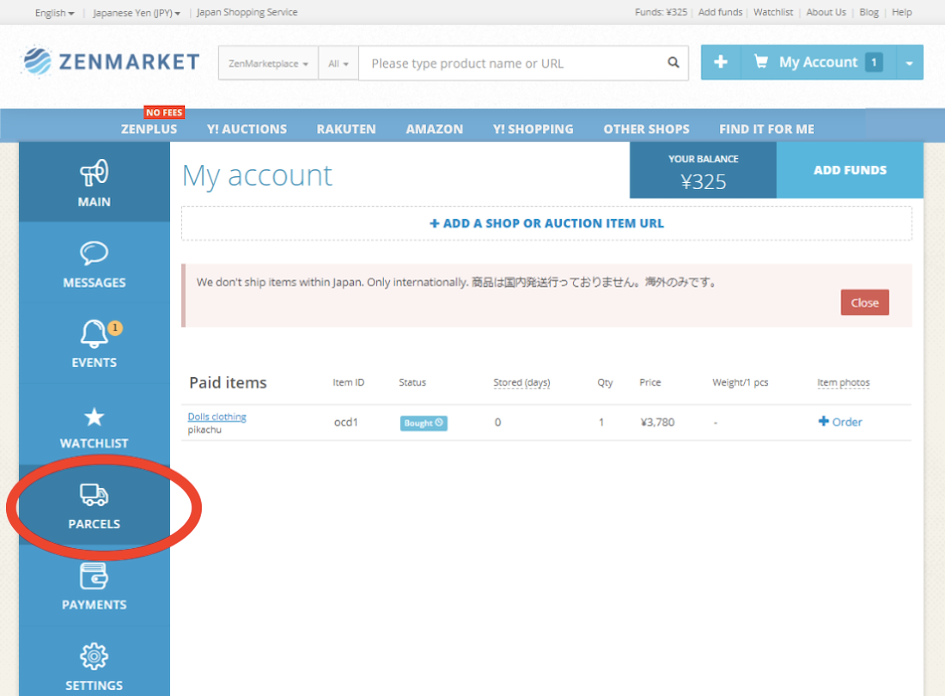This screenshot has height=696, width=945.
Task: Click Watchlist link in top bar
Action: tap(773, 12)
